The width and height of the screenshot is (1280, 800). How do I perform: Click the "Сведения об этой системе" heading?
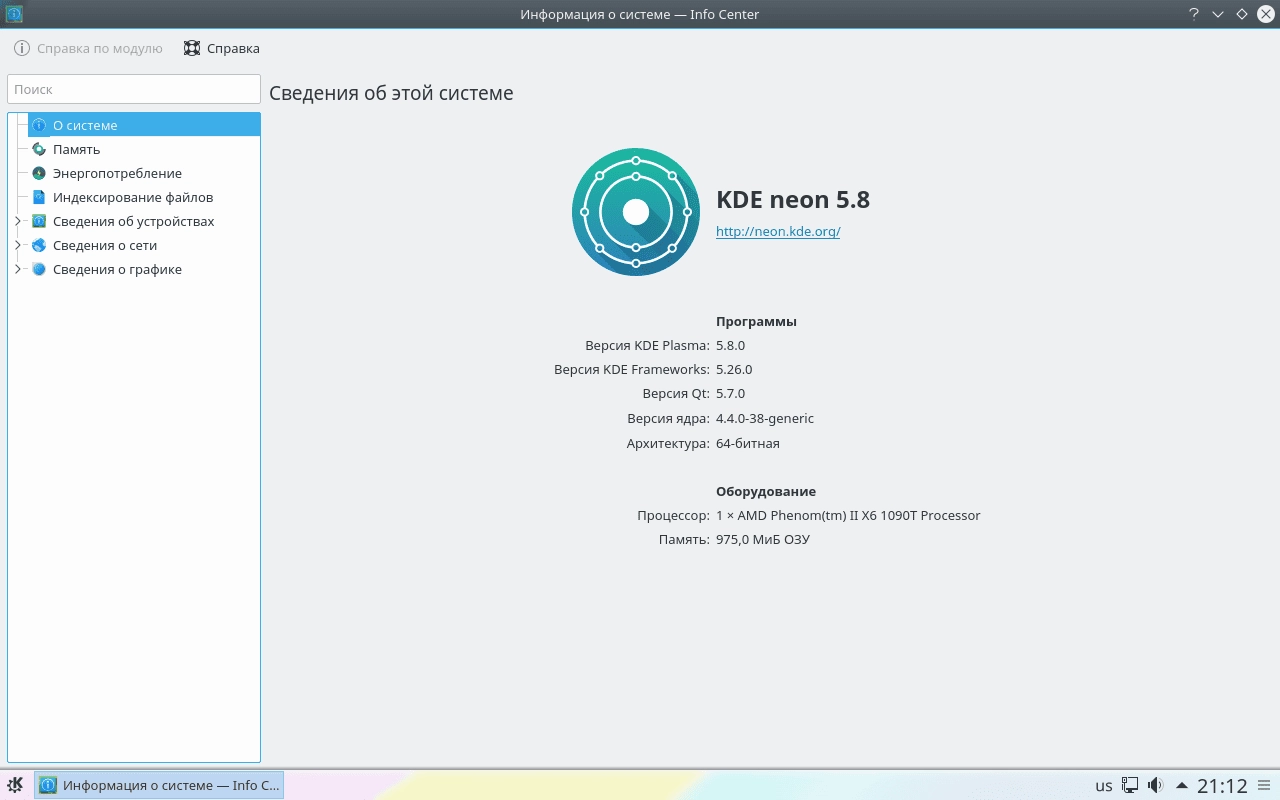point(391,93)
